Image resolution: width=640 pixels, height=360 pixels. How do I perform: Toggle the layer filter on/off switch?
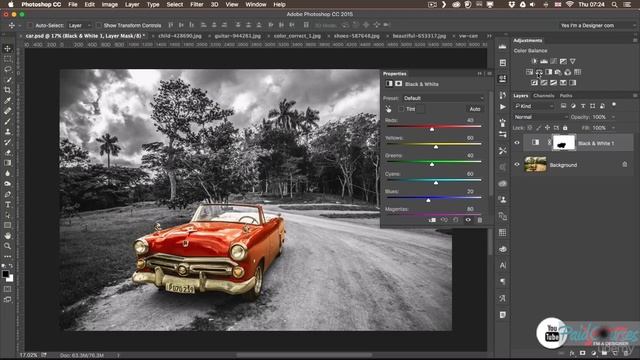[x=614, y=105]
